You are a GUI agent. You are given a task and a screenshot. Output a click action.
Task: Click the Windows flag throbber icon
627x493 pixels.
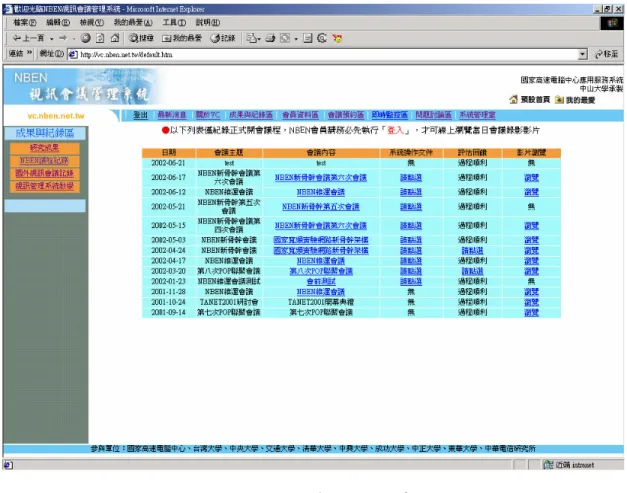611,23
